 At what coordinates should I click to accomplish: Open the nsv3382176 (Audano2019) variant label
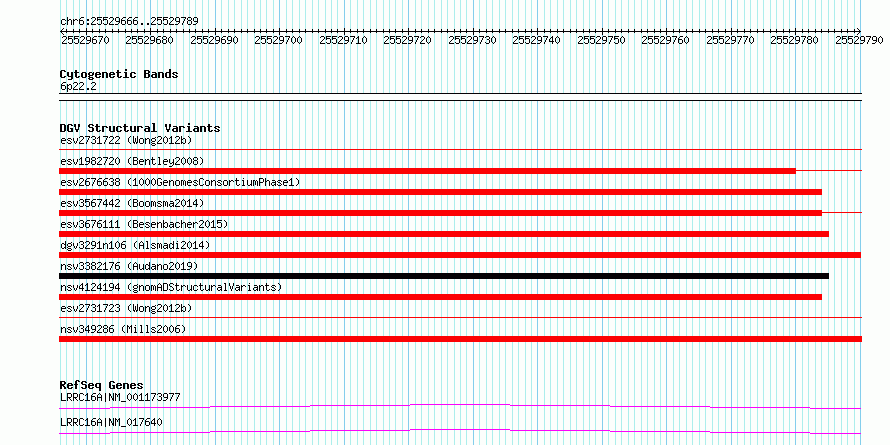pyautogui.click(x=129, y=266)
